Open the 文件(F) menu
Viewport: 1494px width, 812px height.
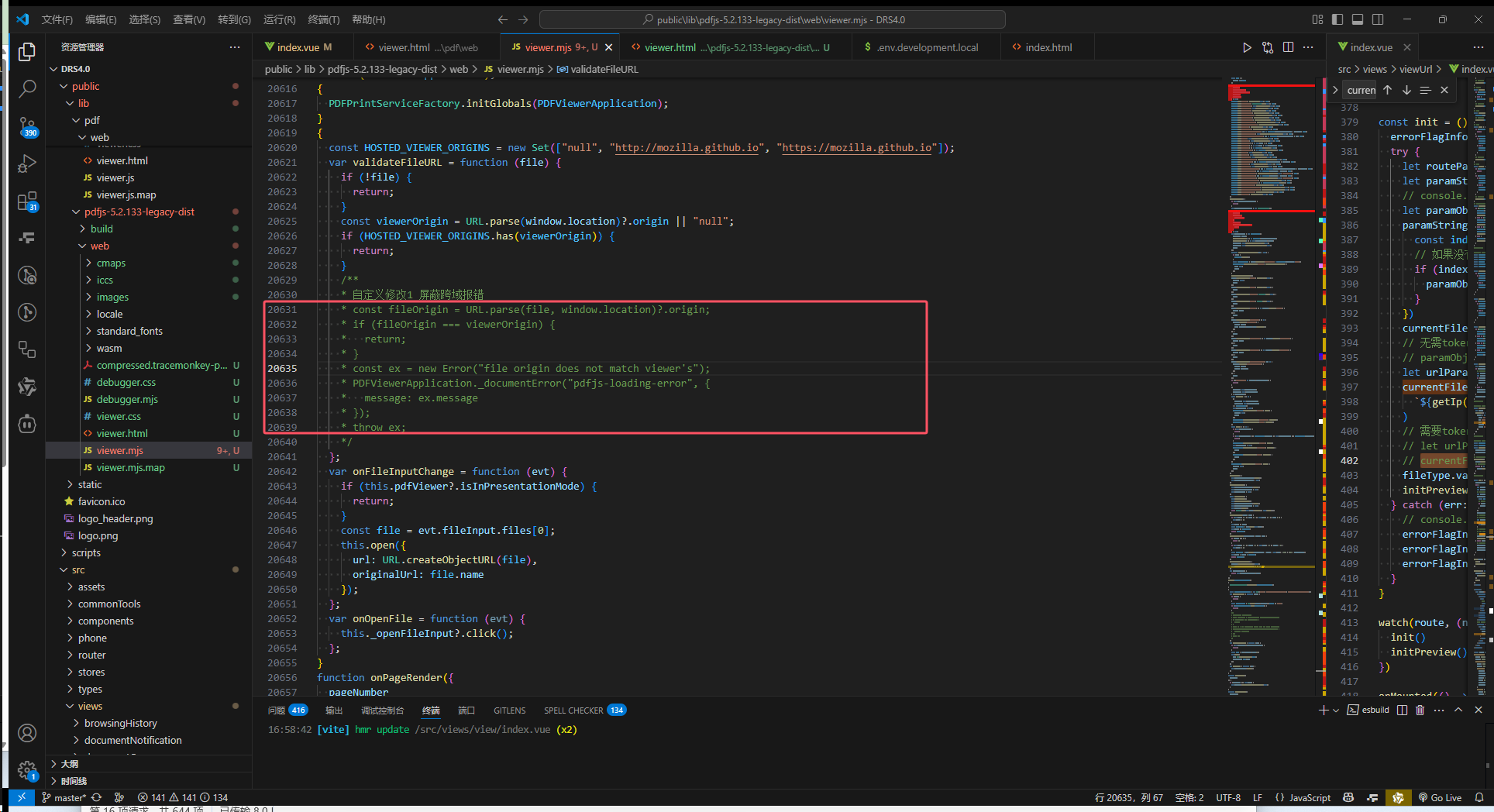coord(57,19)
